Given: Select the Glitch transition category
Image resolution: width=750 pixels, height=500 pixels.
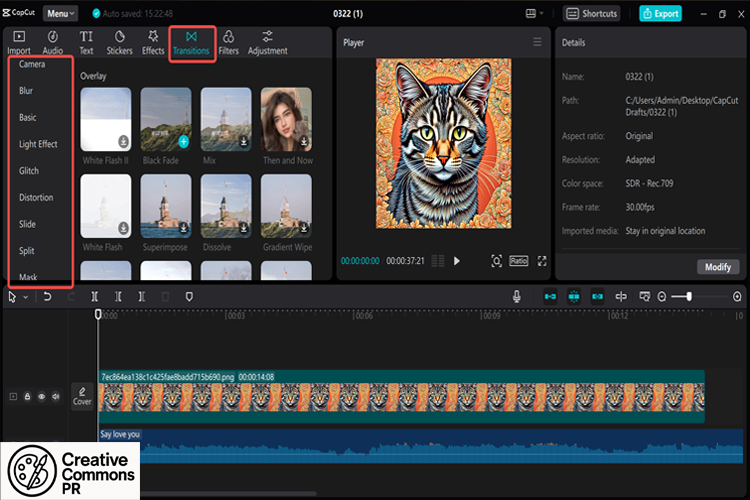Looking at the screenshot, I should click(x=29, y=171).
